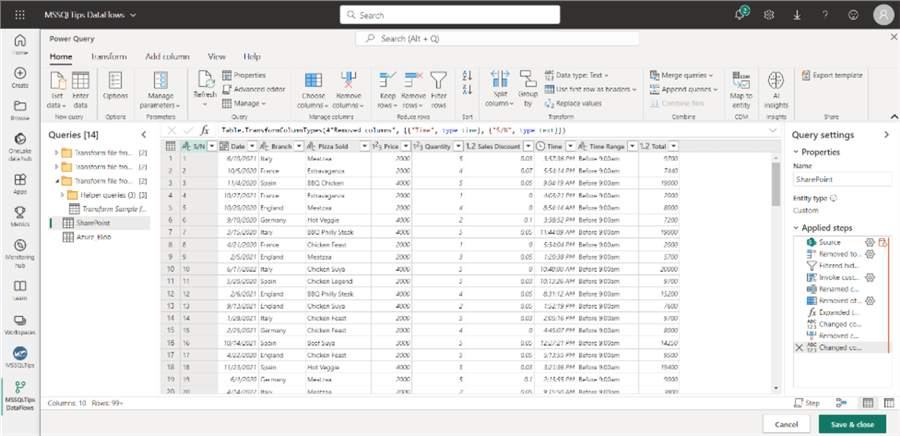Click the data grid vertical scrollbar
The height and width of the screenshot is (436, 900).
pyautogui.click(x=775, y=184)
